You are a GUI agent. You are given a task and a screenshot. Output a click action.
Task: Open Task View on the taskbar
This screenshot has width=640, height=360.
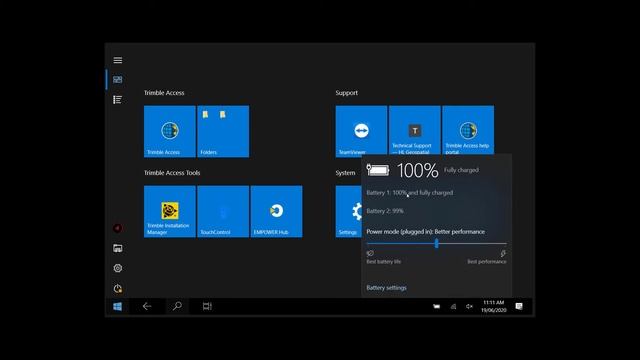coord(207,306)
